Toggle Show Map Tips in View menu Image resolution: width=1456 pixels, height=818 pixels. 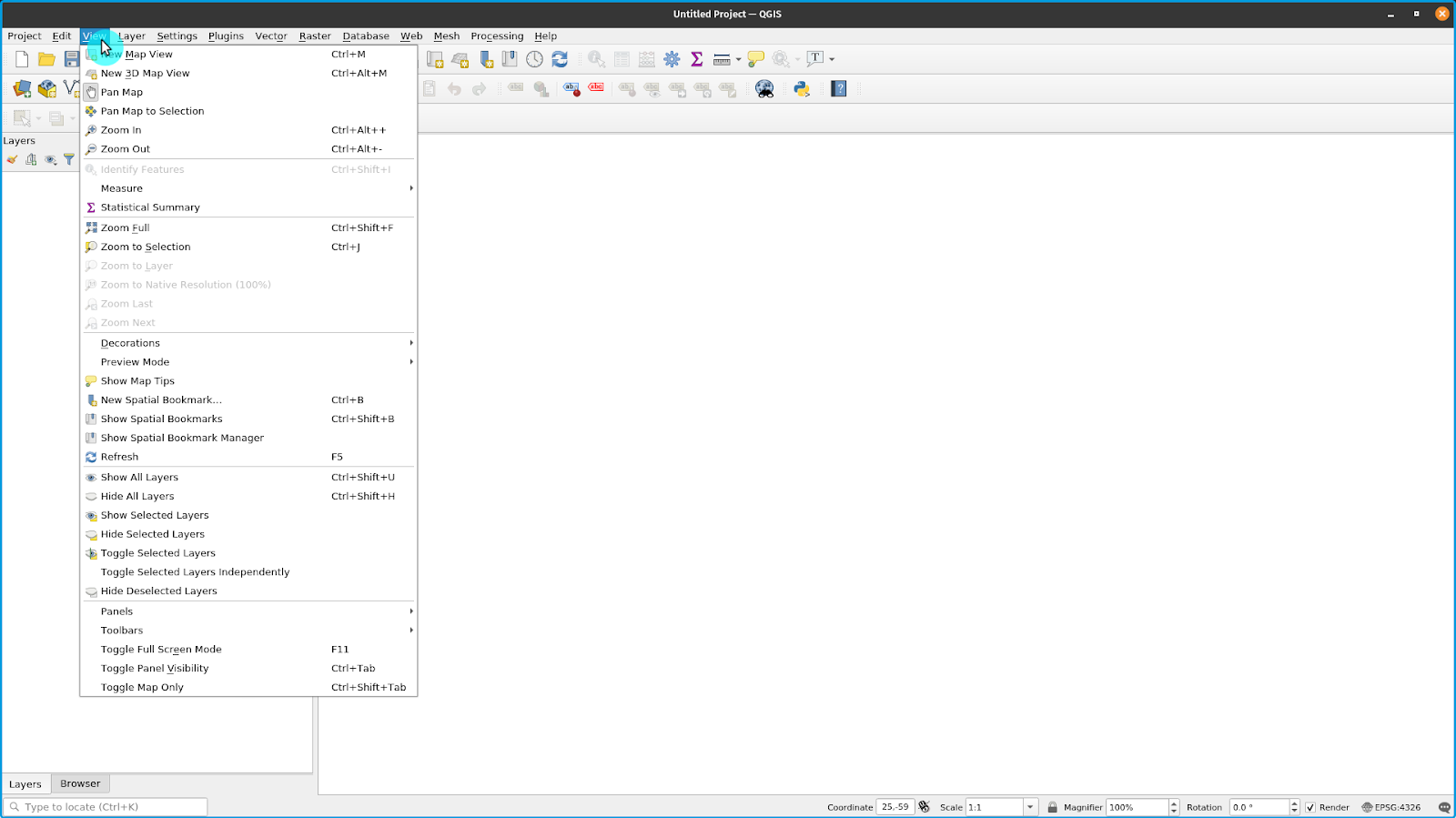click(x=248, y=381)
